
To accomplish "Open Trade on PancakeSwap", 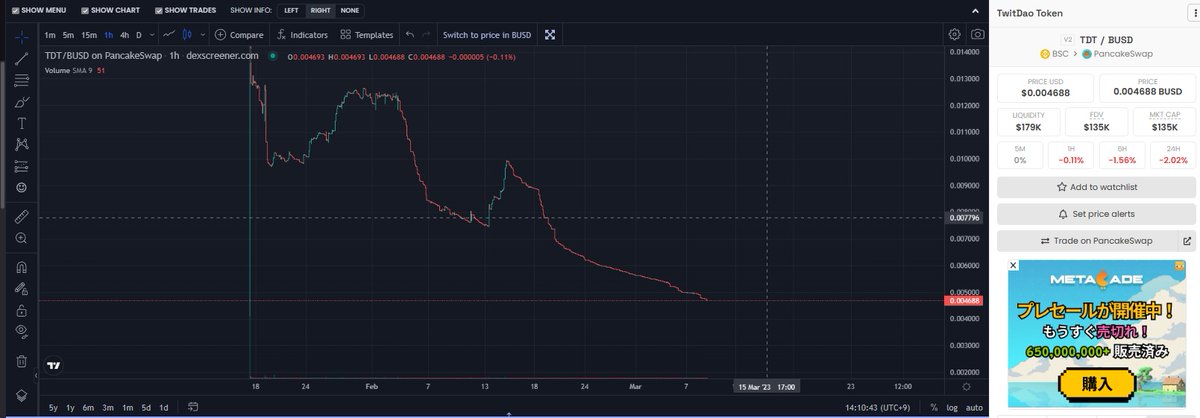I will (1088, 241).
